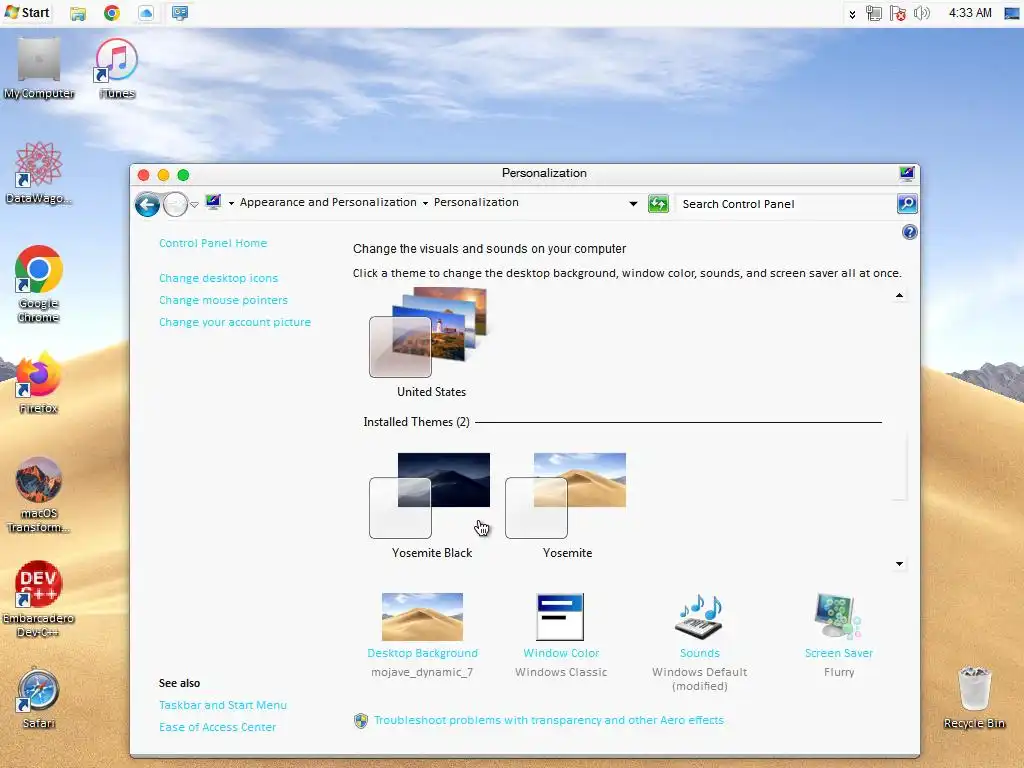Open the Window Color icon
Screen dimensions: 1024x768
(x=560, y=616)
